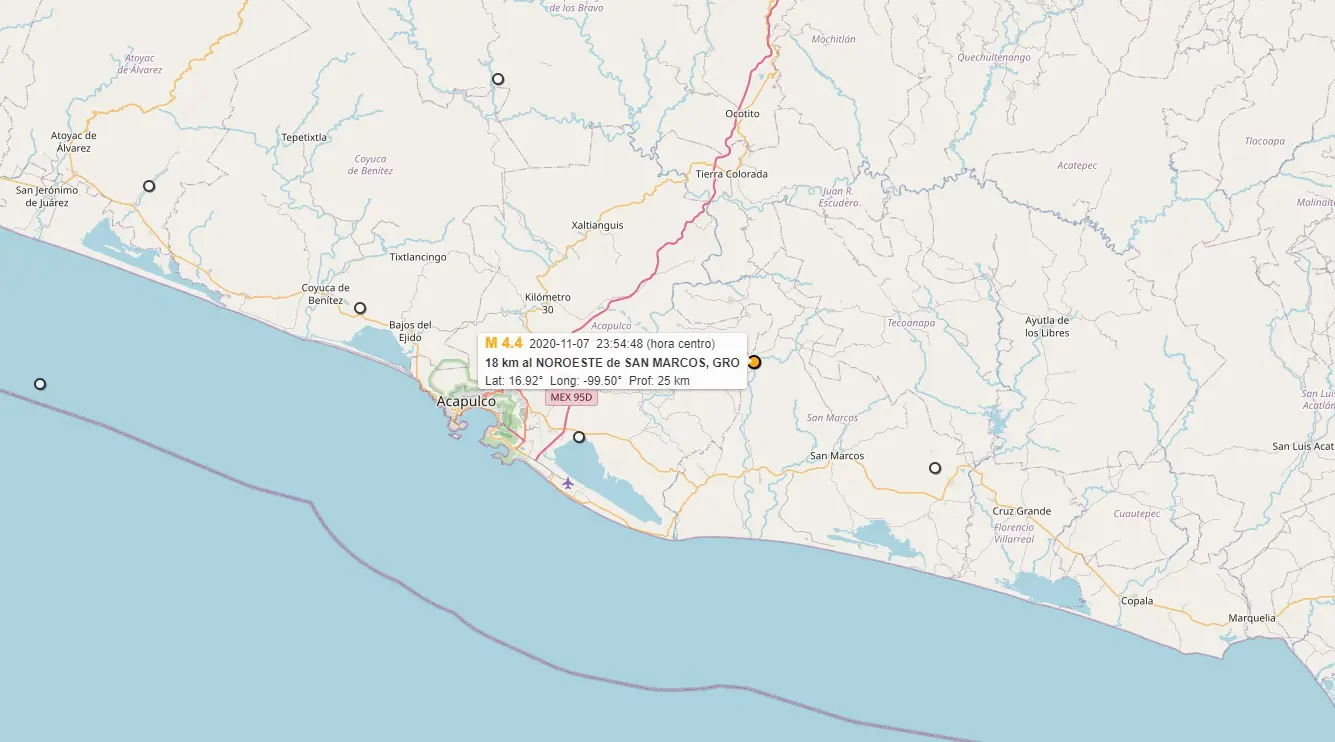The height and width of the screenshot is (742, 1335).
Task: Click the Acapulco airport plane icon
Action: 568,483
